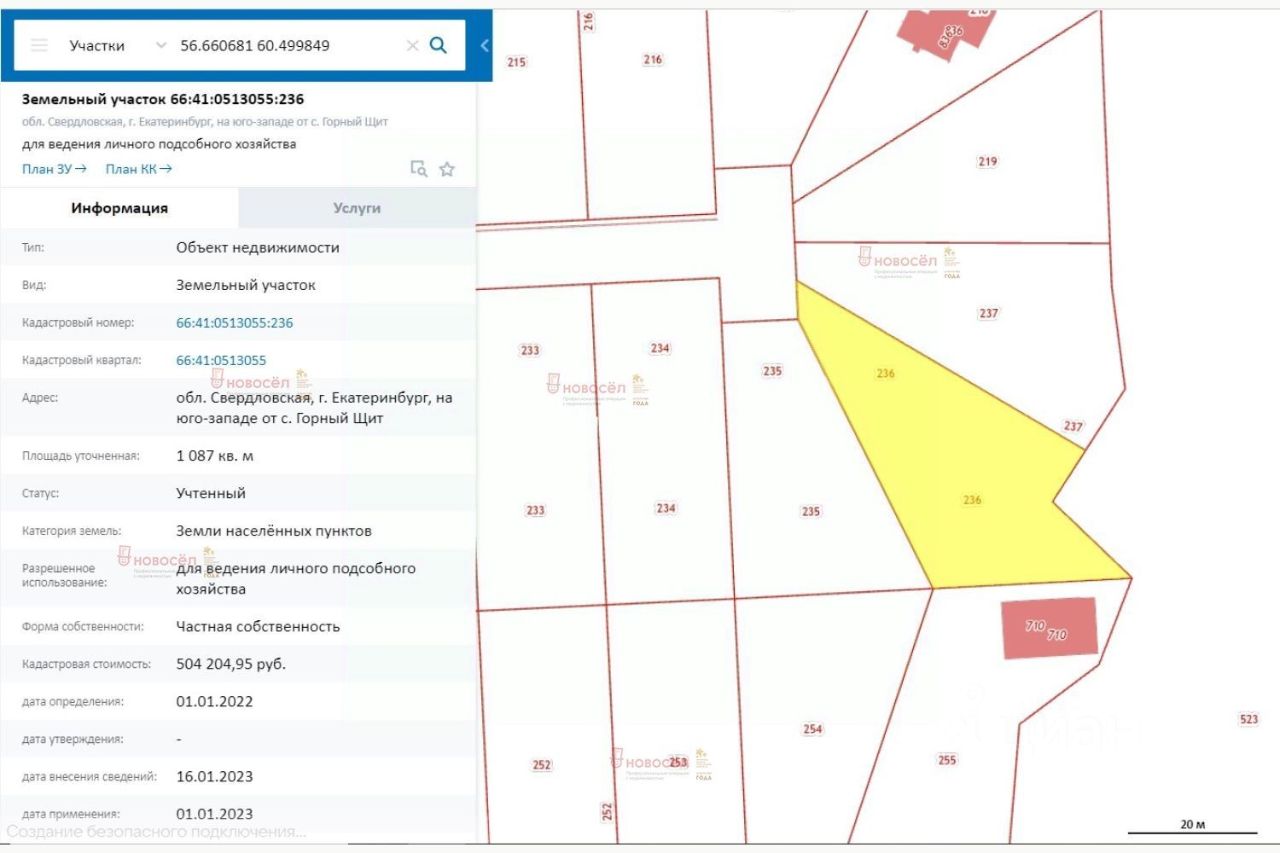Image resolution: width=1280 pixels, height=853 pixels.
Task: Open the План ЗУ link
Action: [x=54, y=168]
